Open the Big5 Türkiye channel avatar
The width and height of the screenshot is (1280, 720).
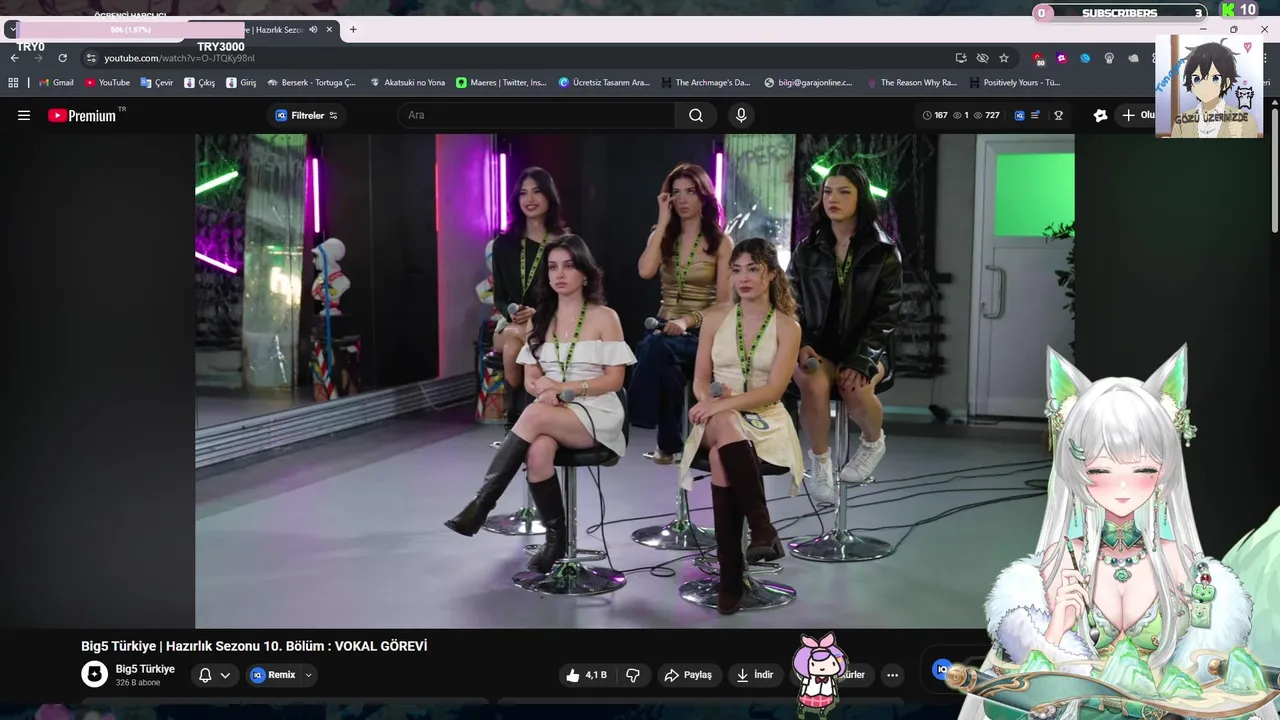[x=94, y=674]
